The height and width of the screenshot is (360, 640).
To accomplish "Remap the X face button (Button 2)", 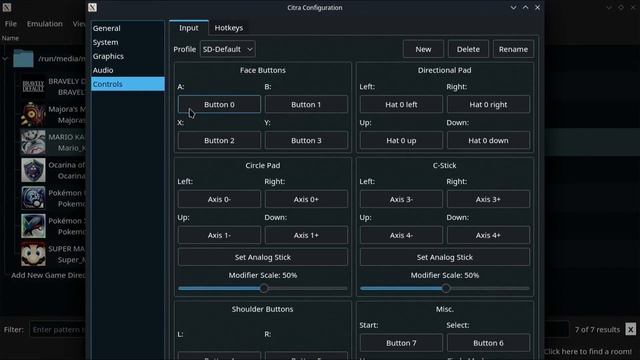I will click(x=219, y=140).
